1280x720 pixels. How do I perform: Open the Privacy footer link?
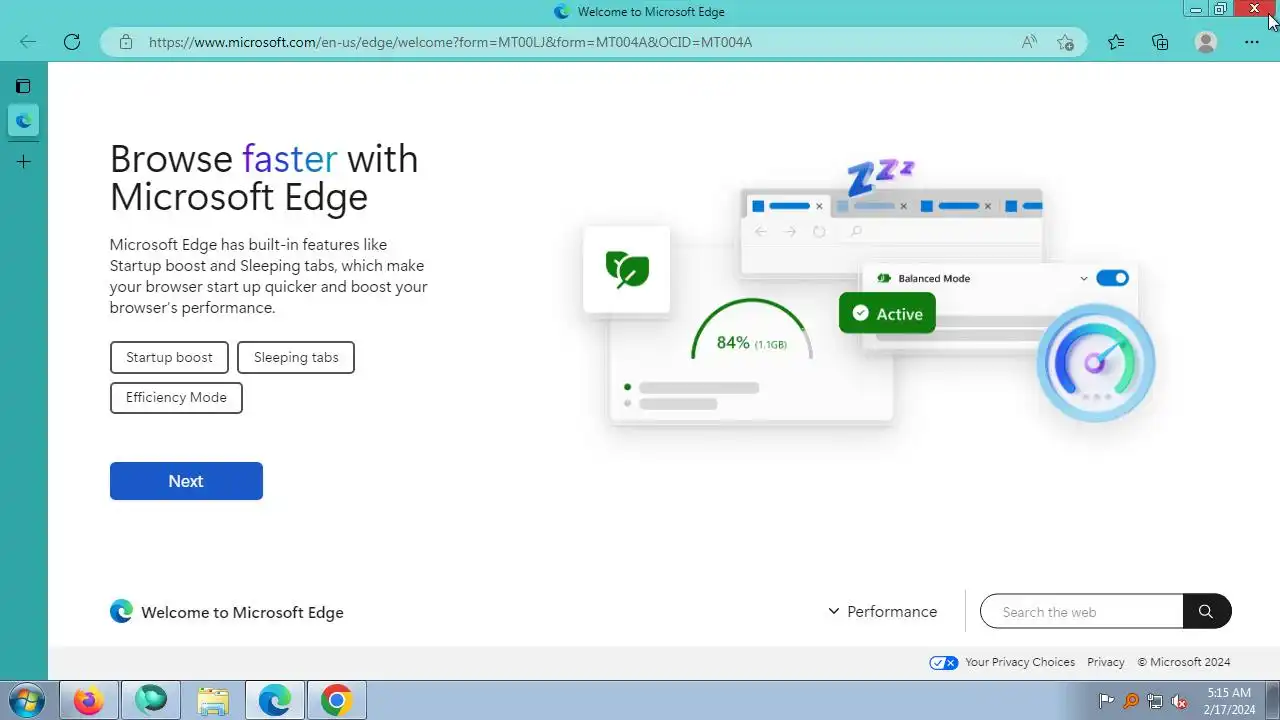coord(1106,662)
